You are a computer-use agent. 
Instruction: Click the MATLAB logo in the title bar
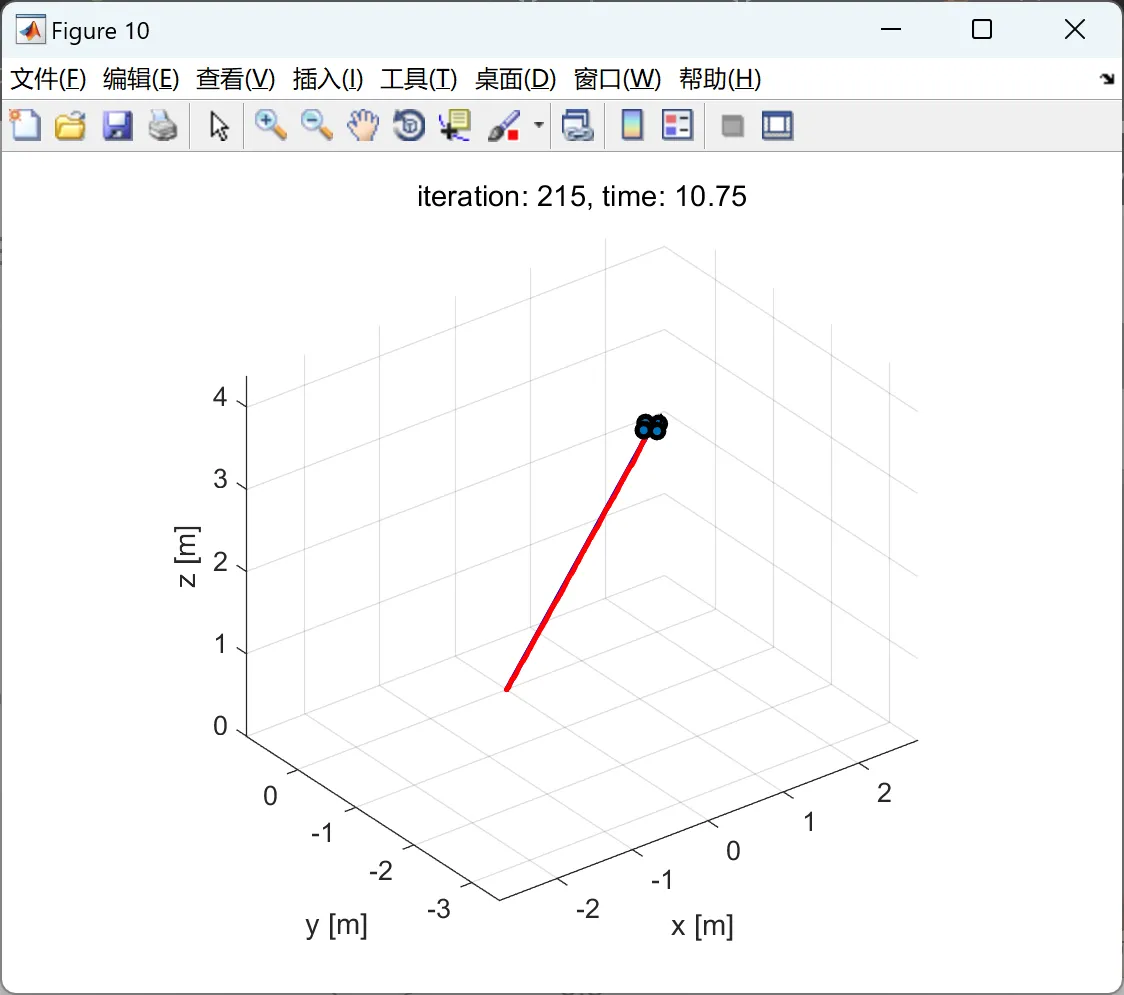click(x=31, y=29)
